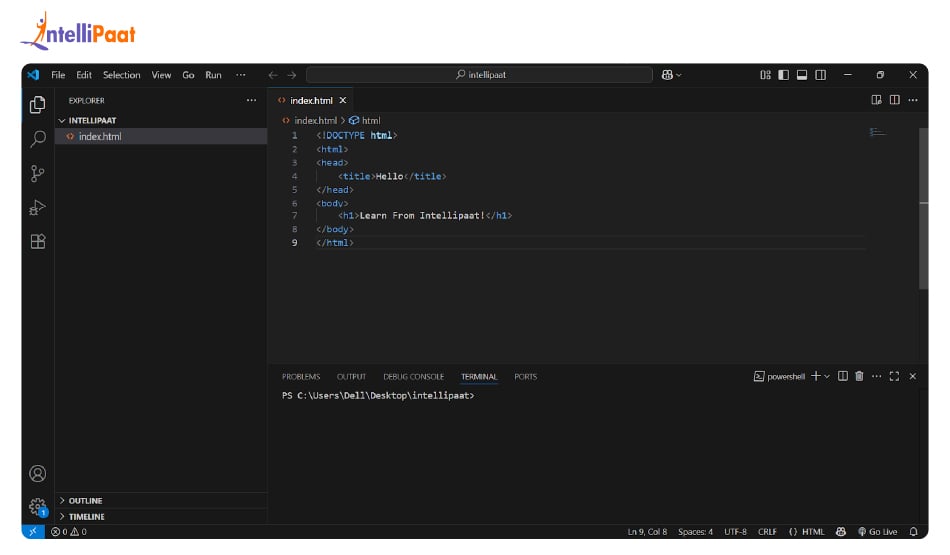The width and height of the screenshot is (950, 555).
Task: Go back with the left arrow
Action: [273, 75]
